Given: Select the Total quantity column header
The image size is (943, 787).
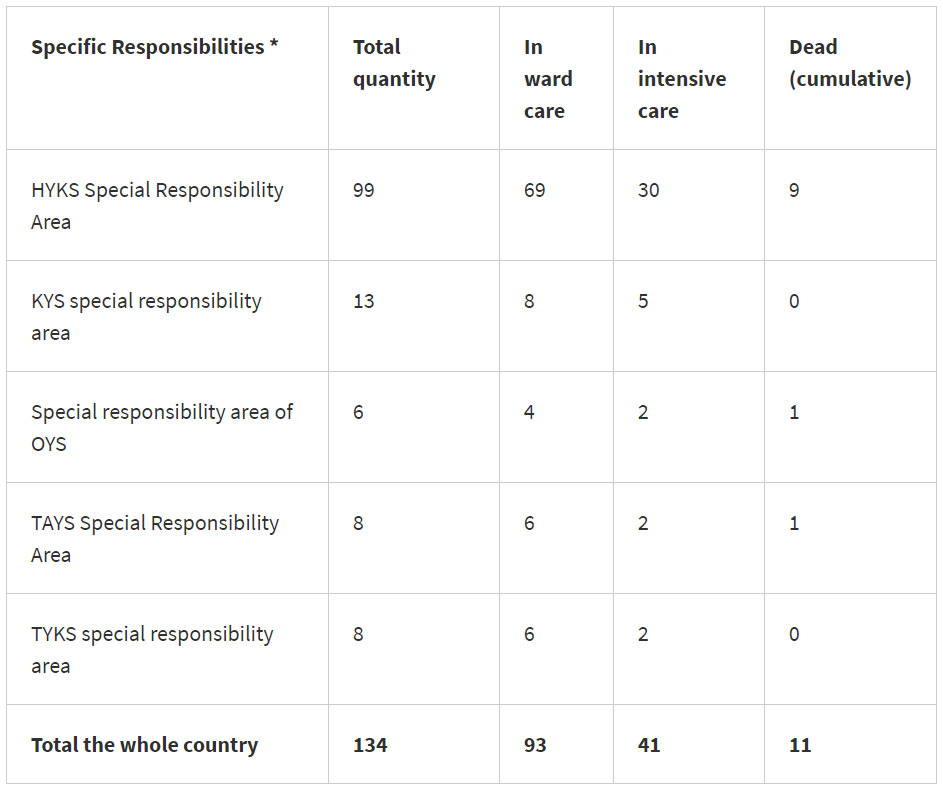Looking at the screenshot, I should coord(394,63).
